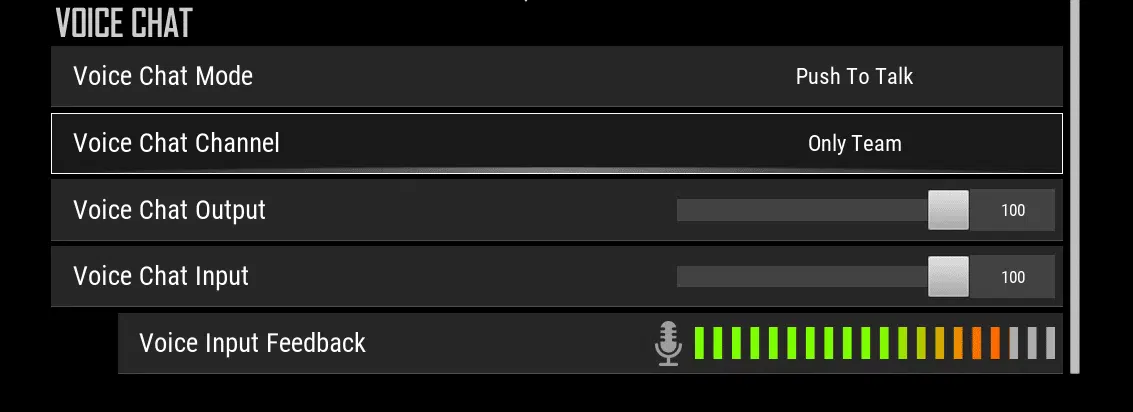Image resolution: width=1133 pixels, height=412 pixels.
Task: Click the left end of the Voice Chat Input track
Action: [683, 277]
